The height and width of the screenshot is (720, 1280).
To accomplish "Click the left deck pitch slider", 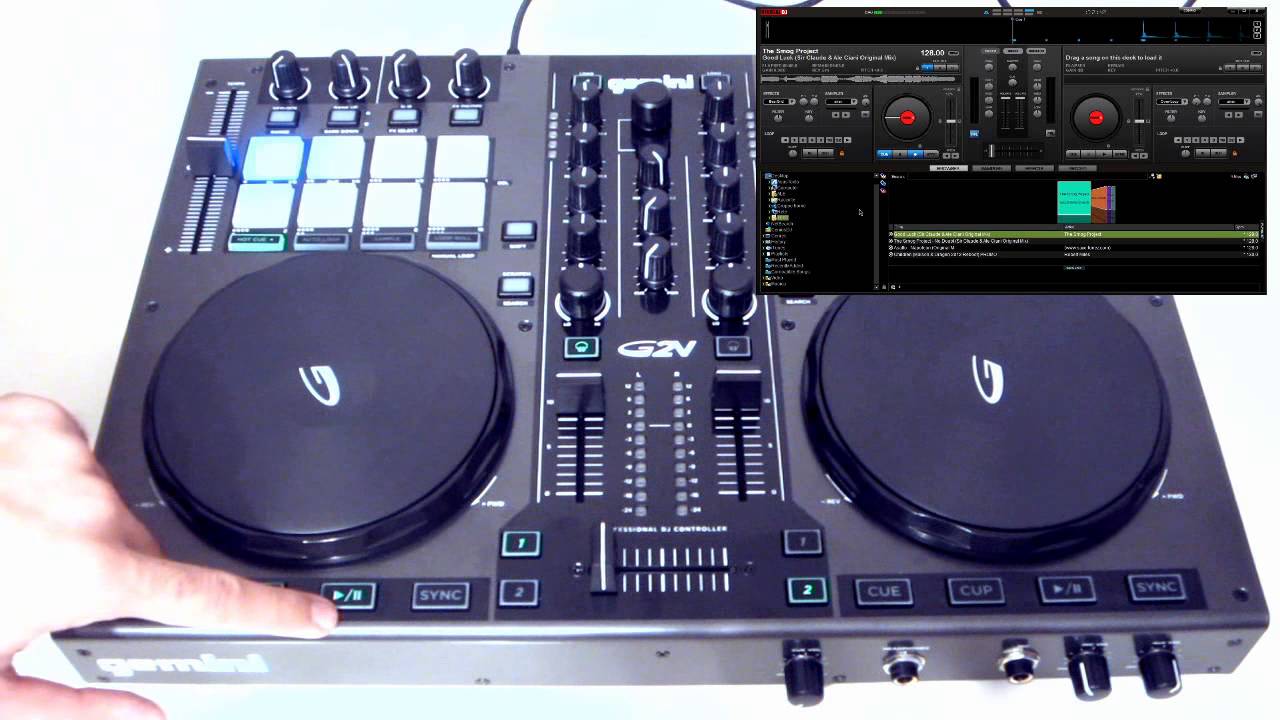I will click(952, 119).
